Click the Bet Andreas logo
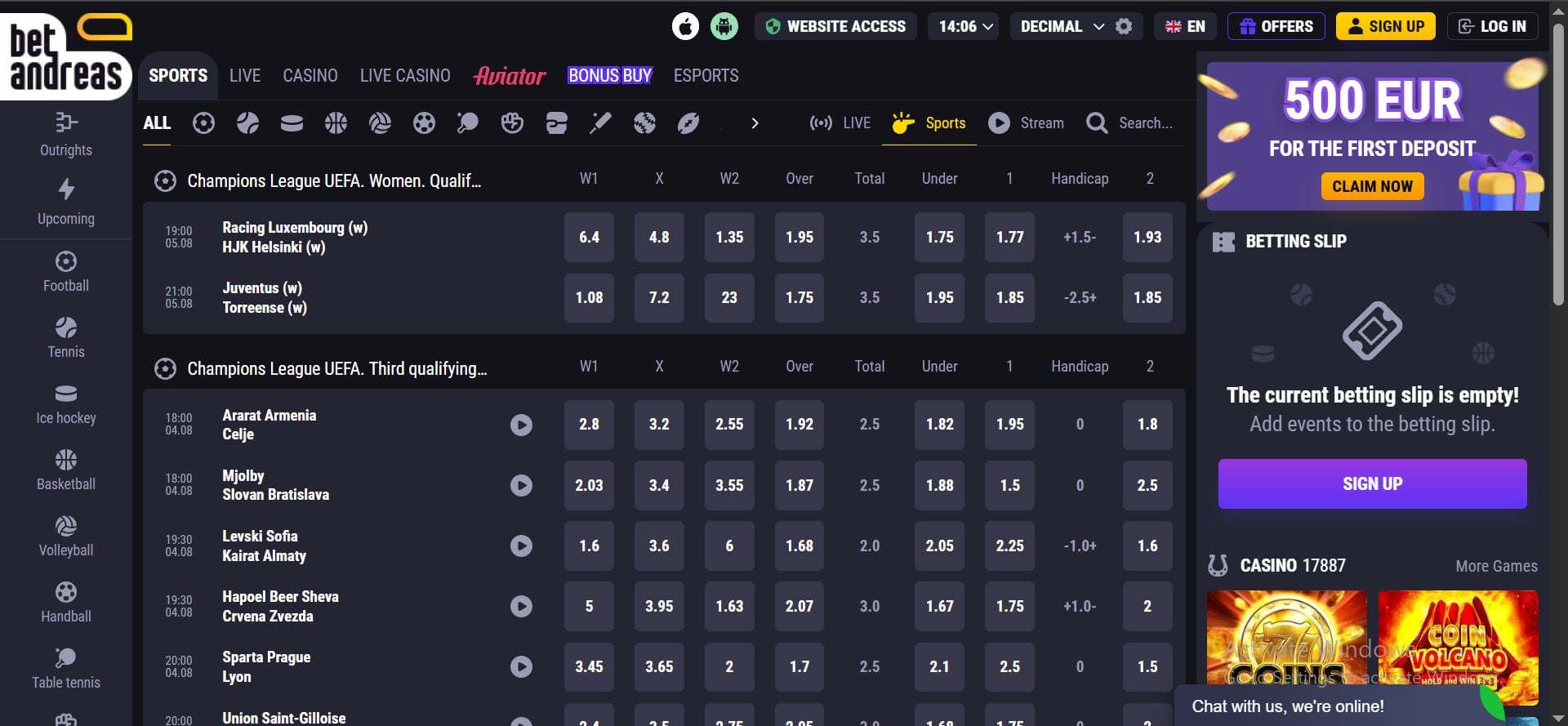1568x726 pixels. pos(66,56)
